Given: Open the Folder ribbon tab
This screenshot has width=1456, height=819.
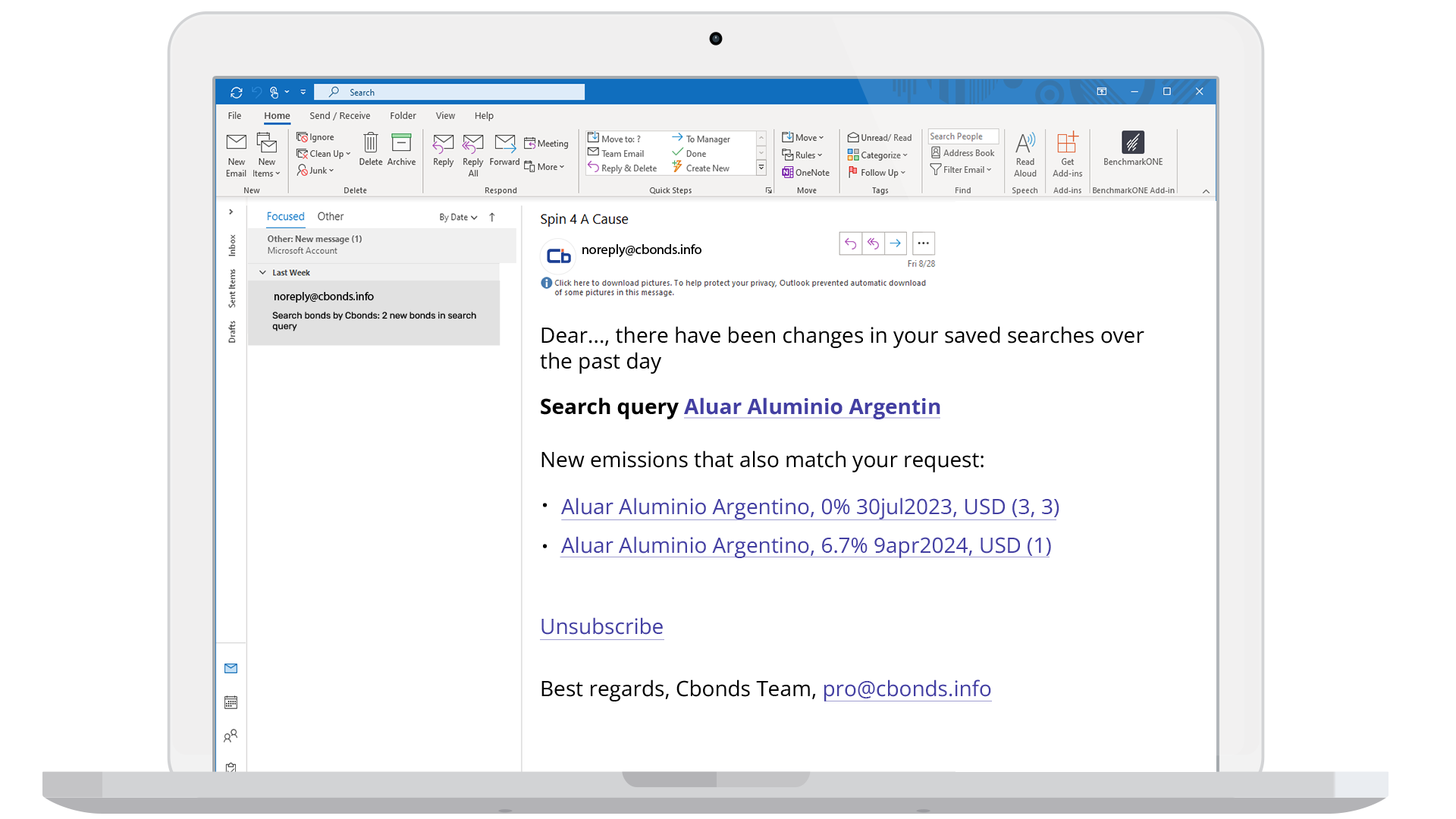Looking at the screenshot, I should click(x=403, y=115).
